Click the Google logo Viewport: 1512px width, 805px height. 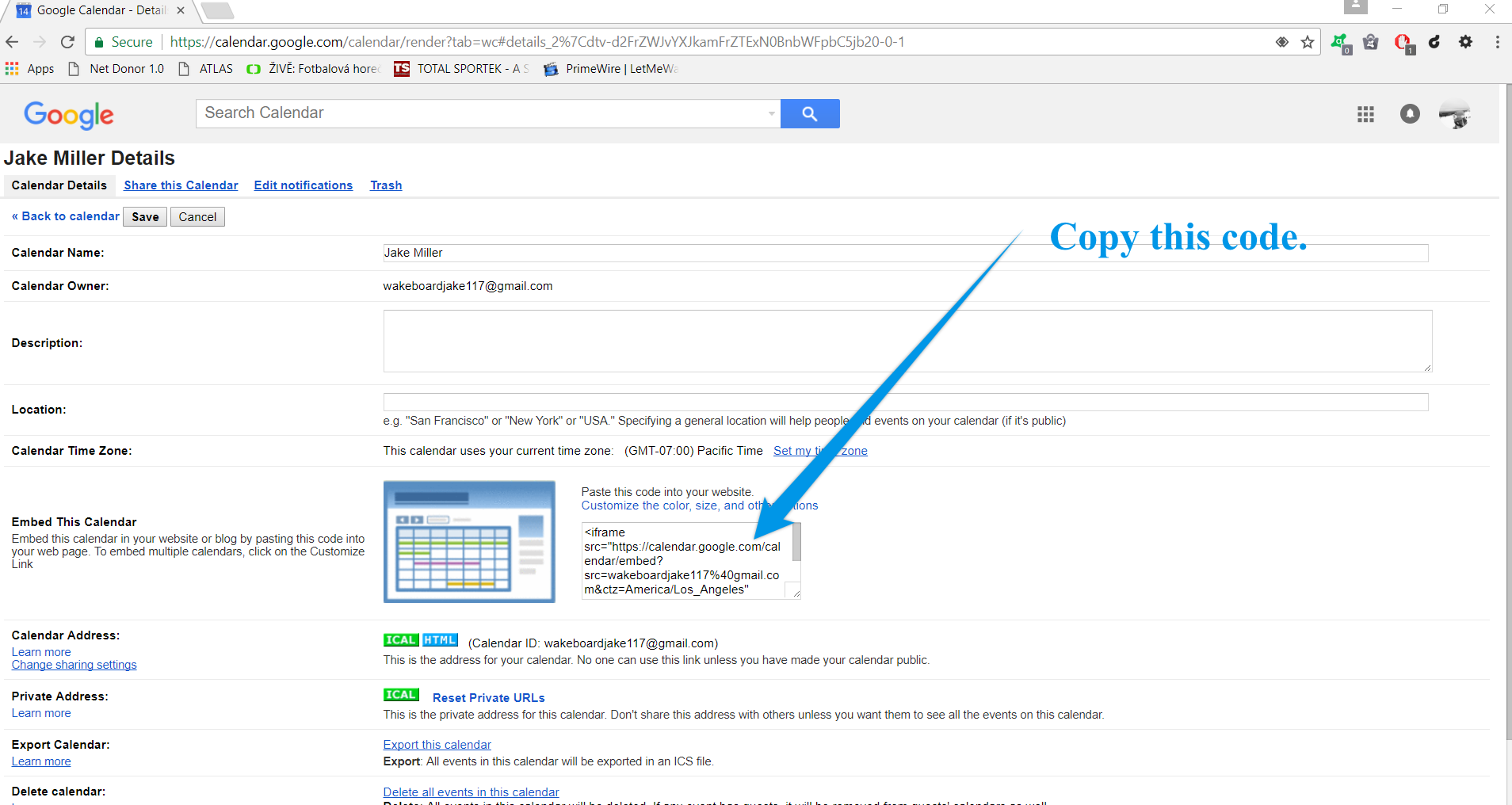69,115
